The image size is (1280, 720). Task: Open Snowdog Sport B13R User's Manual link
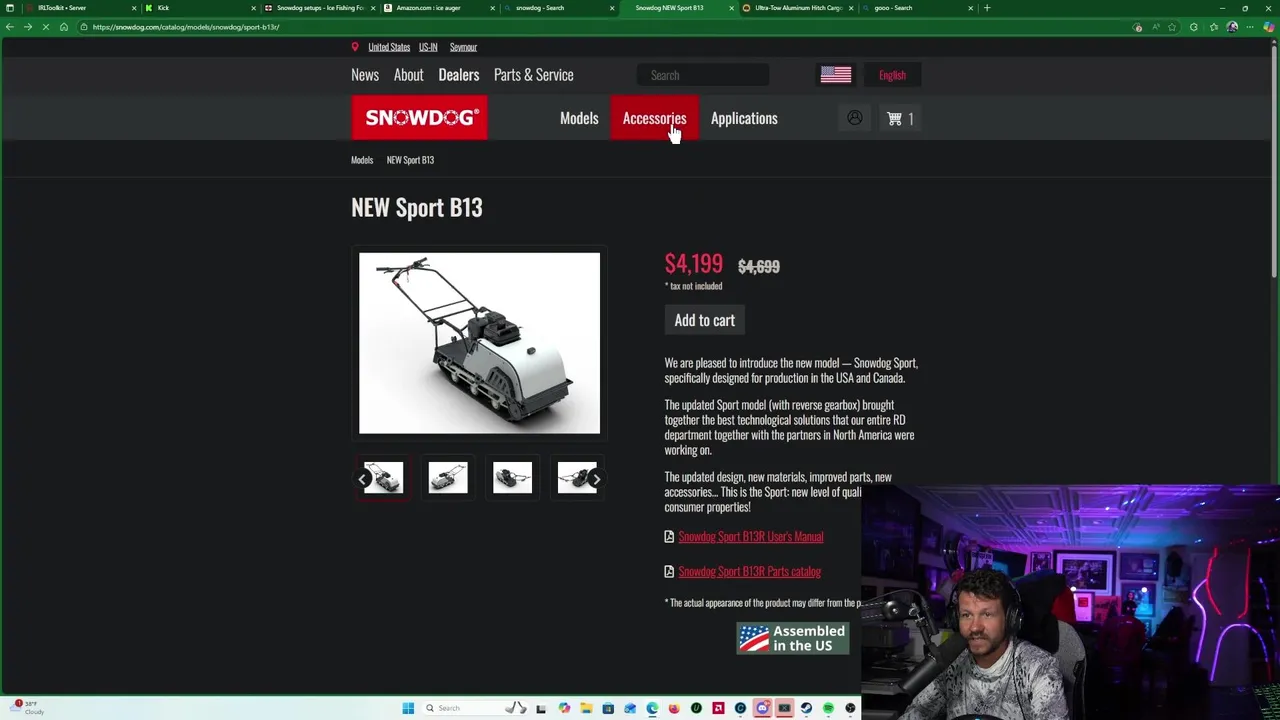pos(751,537)
